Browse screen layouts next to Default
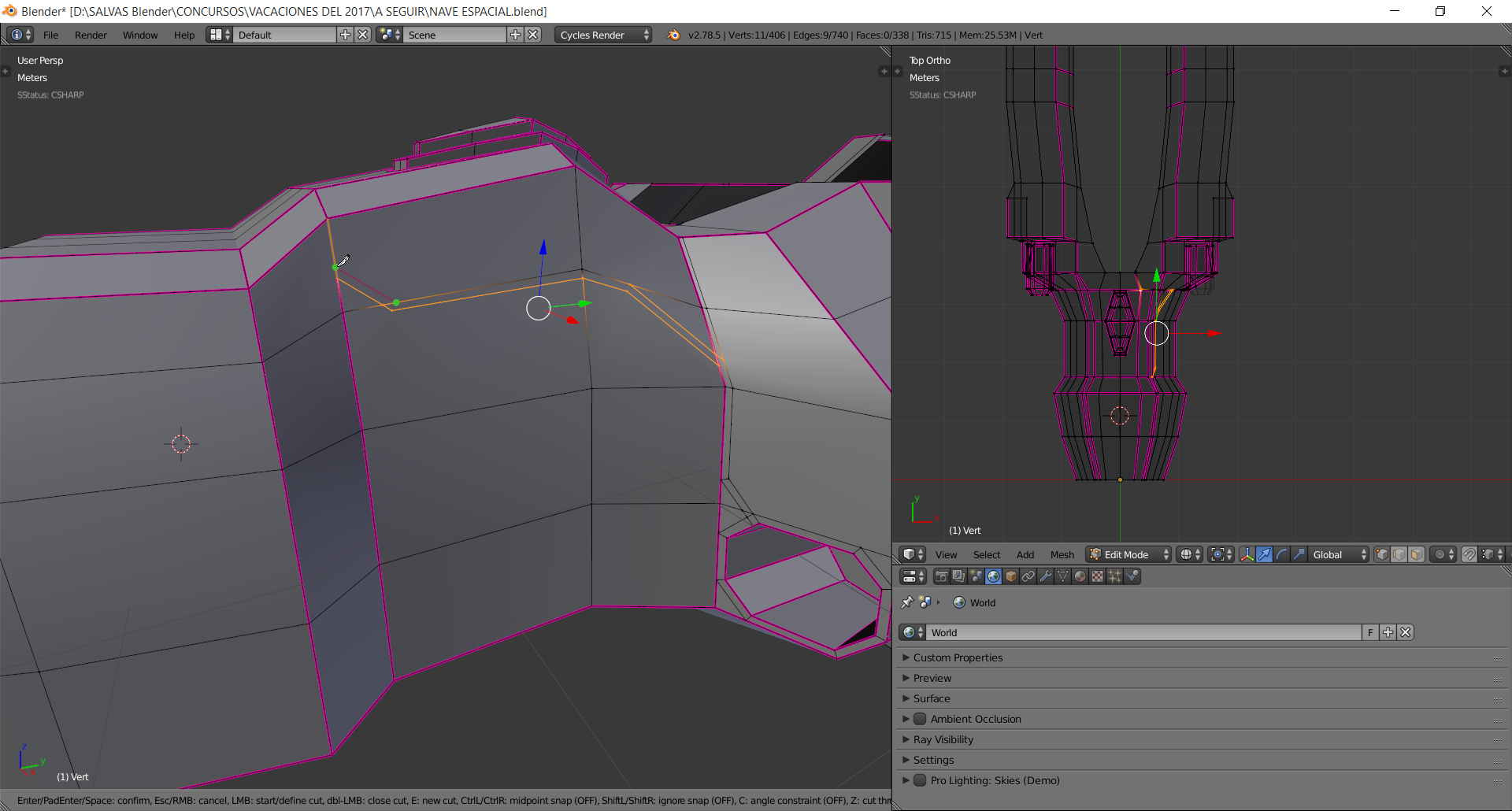This screenshot has height=811, width=1512. click(219, 35)
